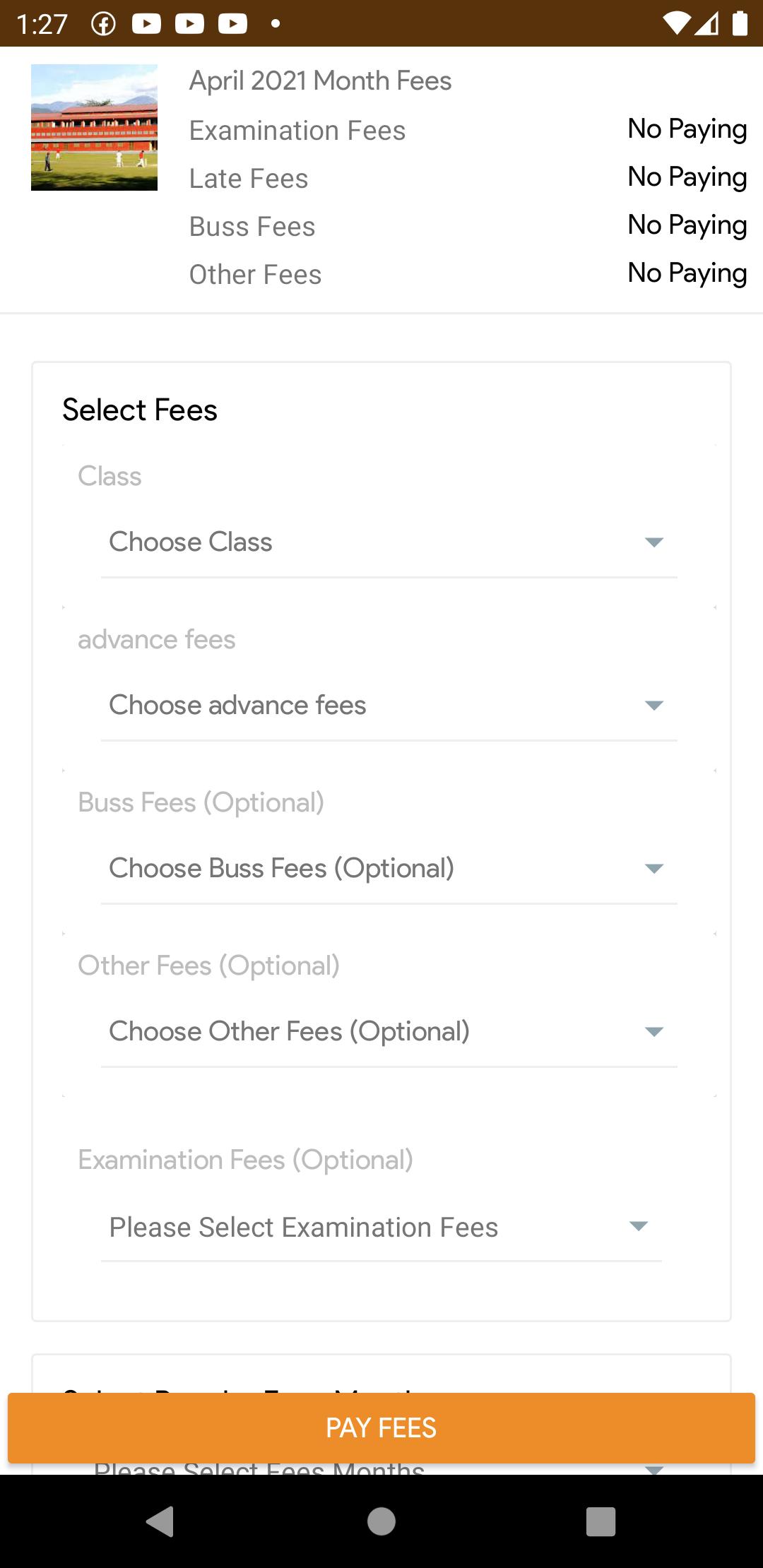Tap the battery icon in status bar
This screenshot has height=1568, width=763.
point(740,23)
